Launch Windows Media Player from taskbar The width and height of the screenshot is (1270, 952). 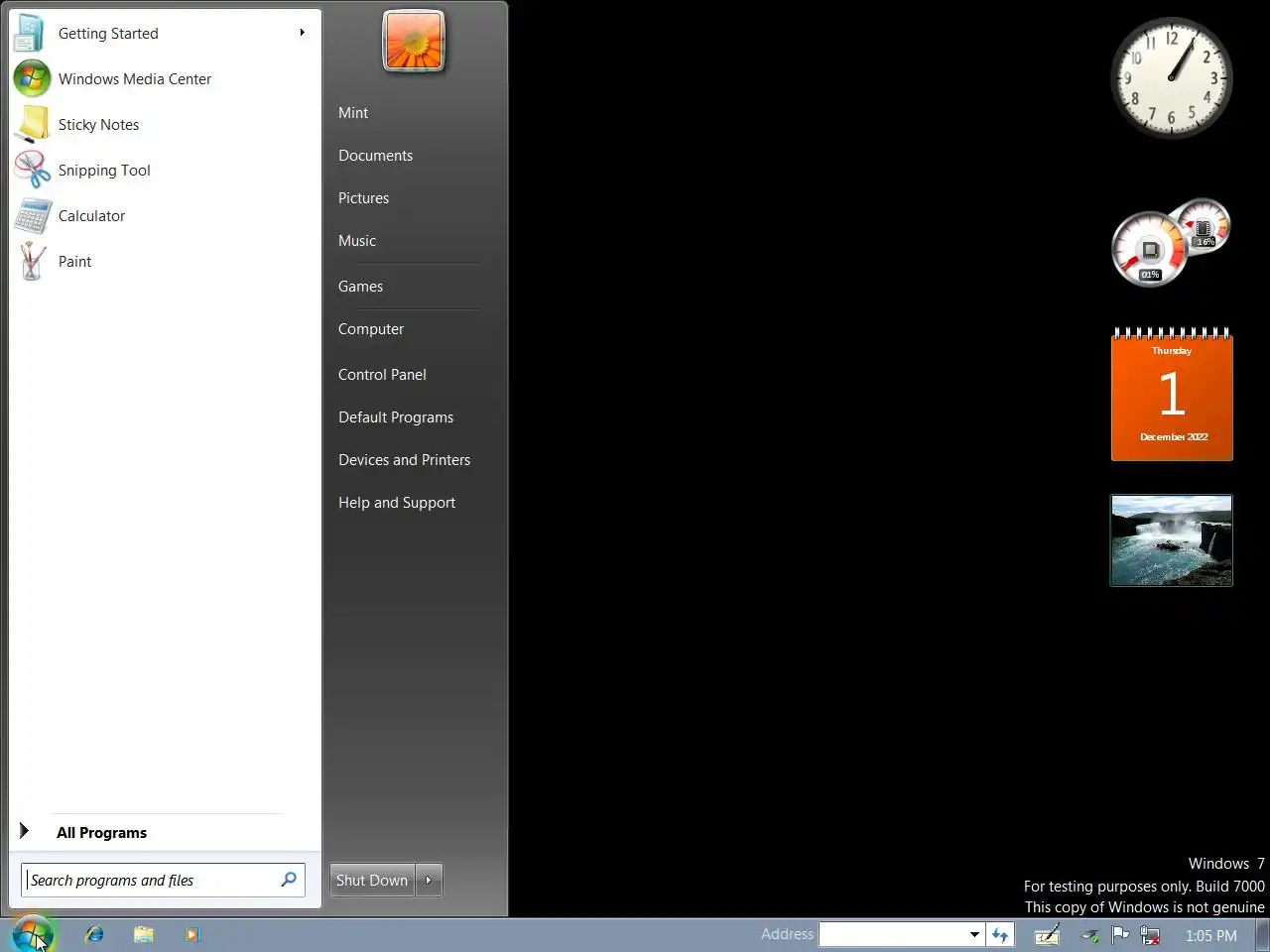coord(192,934)
